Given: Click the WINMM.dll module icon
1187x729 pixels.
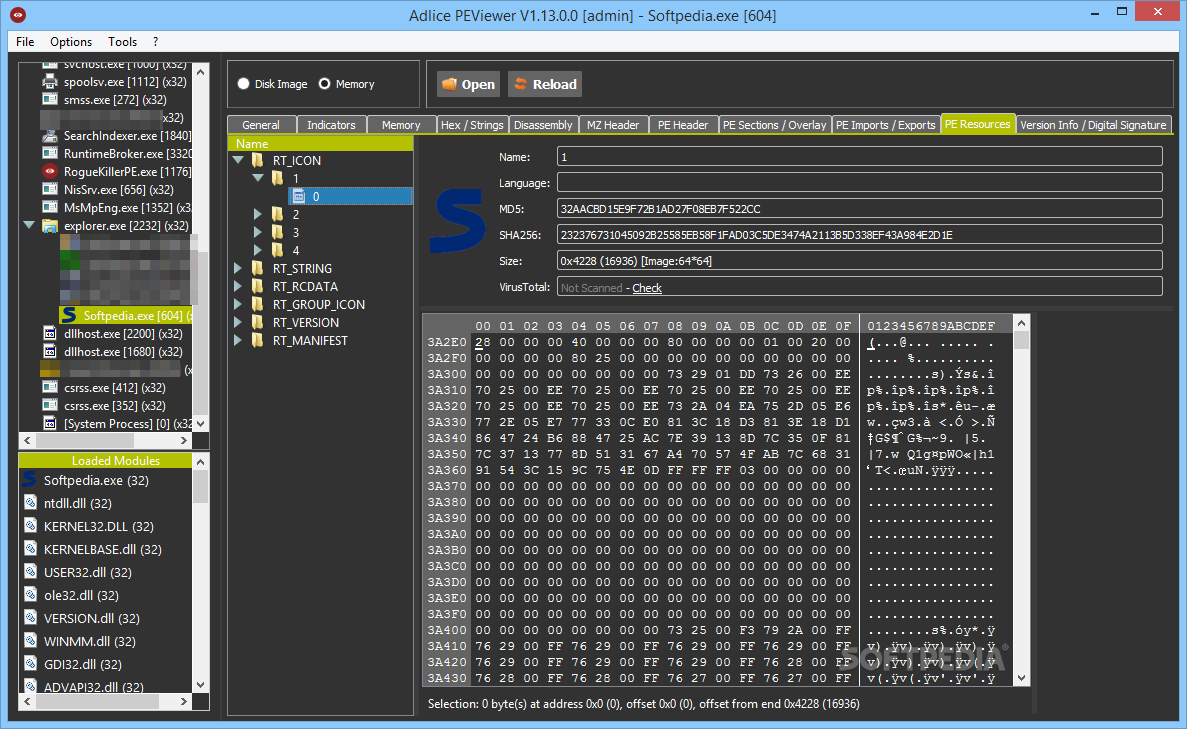Looking at the screenshot, I should point(30,640).
